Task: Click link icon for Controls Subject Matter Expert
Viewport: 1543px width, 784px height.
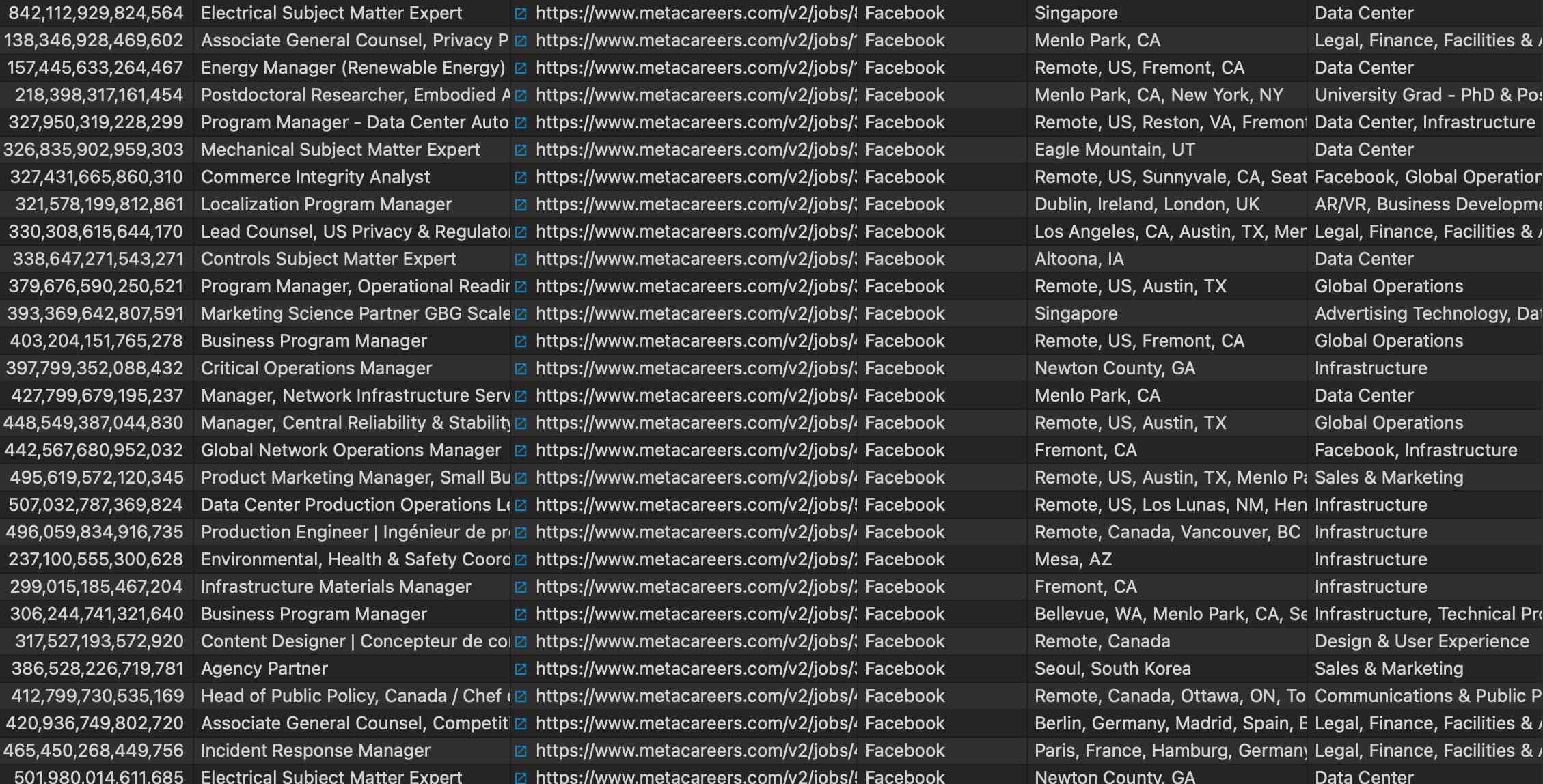Action: point(521,259)
